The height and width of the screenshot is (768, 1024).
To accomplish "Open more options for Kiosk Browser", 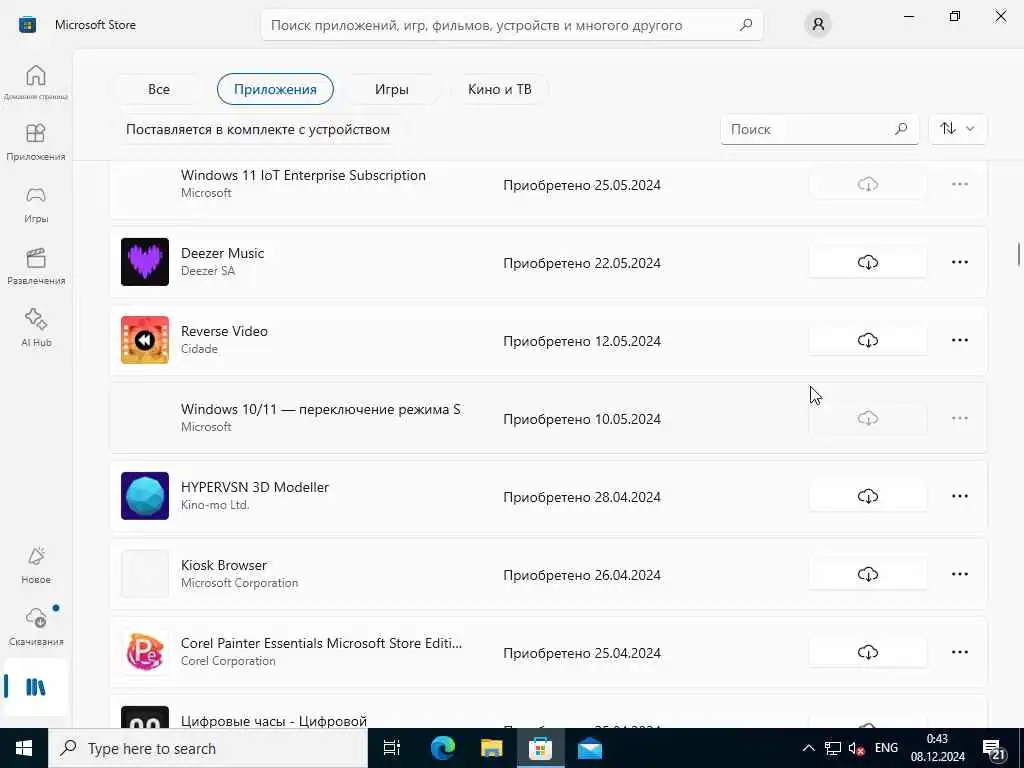I will 959,574.
